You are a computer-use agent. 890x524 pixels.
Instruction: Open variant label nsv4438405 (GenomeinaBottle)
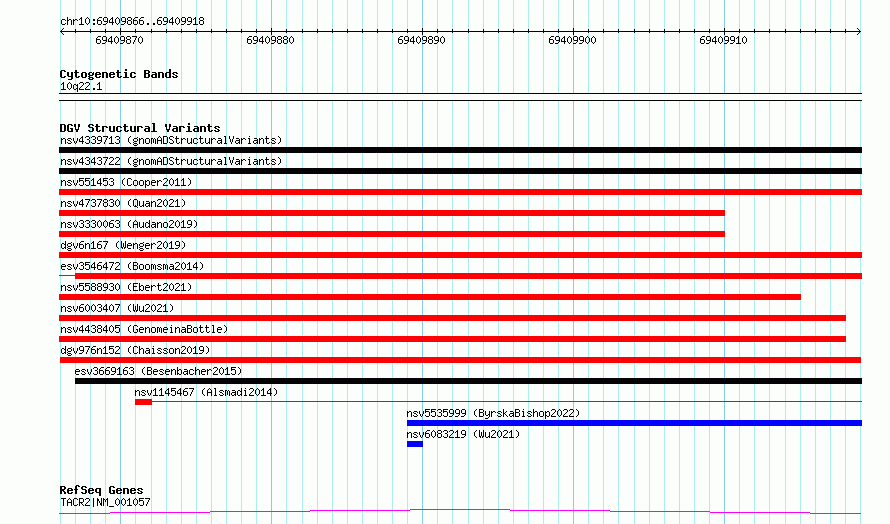144,329
